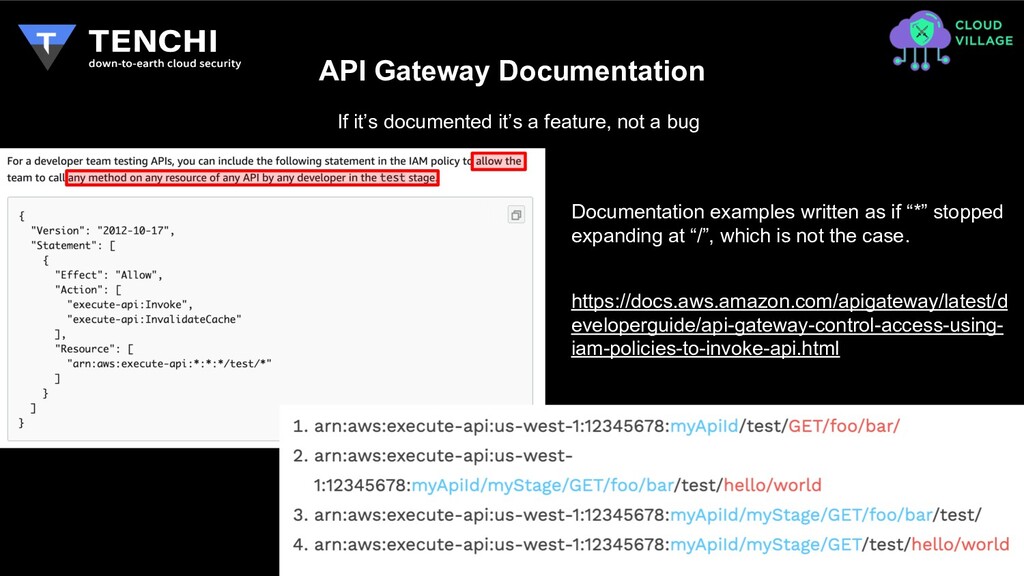Screen dimensions: 1024x576
Task: Click sentence 'Documentation examples written as if' paragraph
Action: [x=787, y=223]
